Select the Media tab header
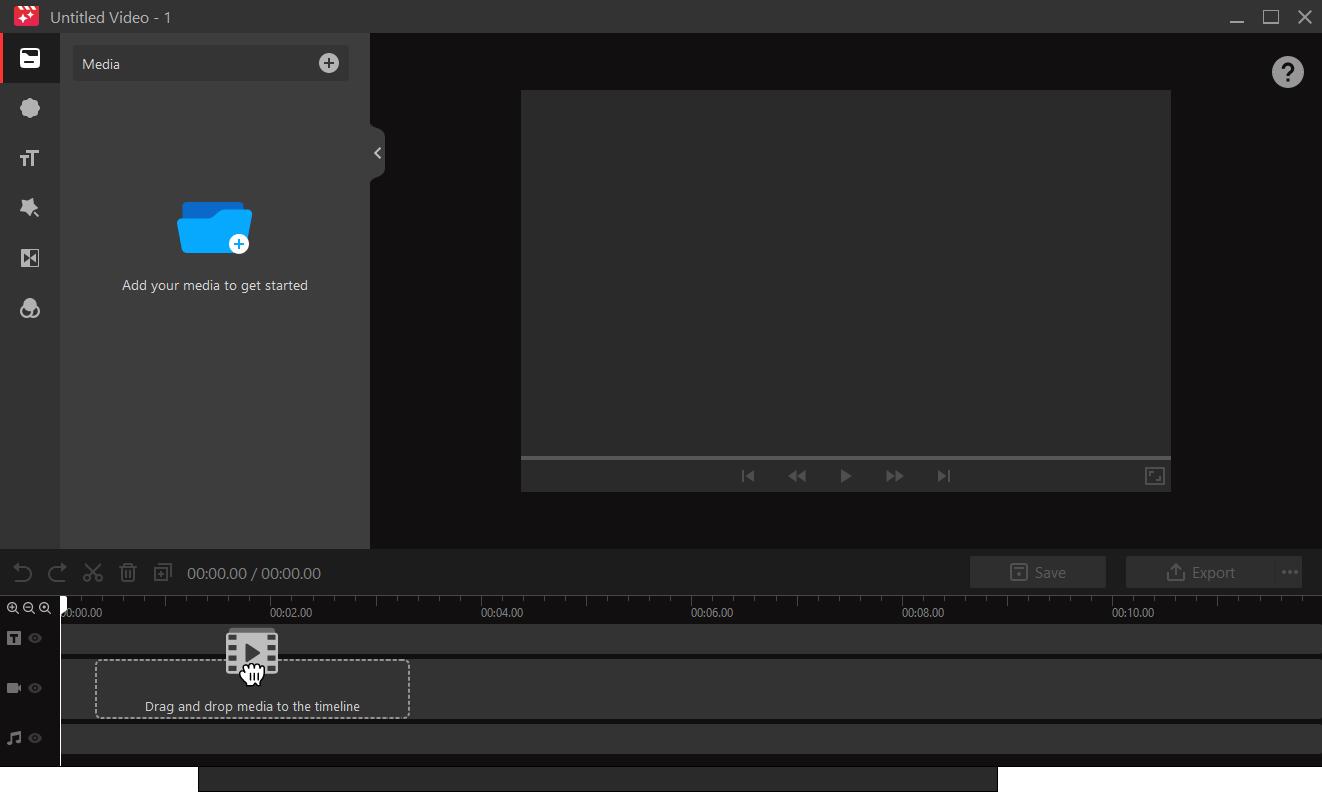1322x793 pixels. pyautogui.click(x=101, y=63)
